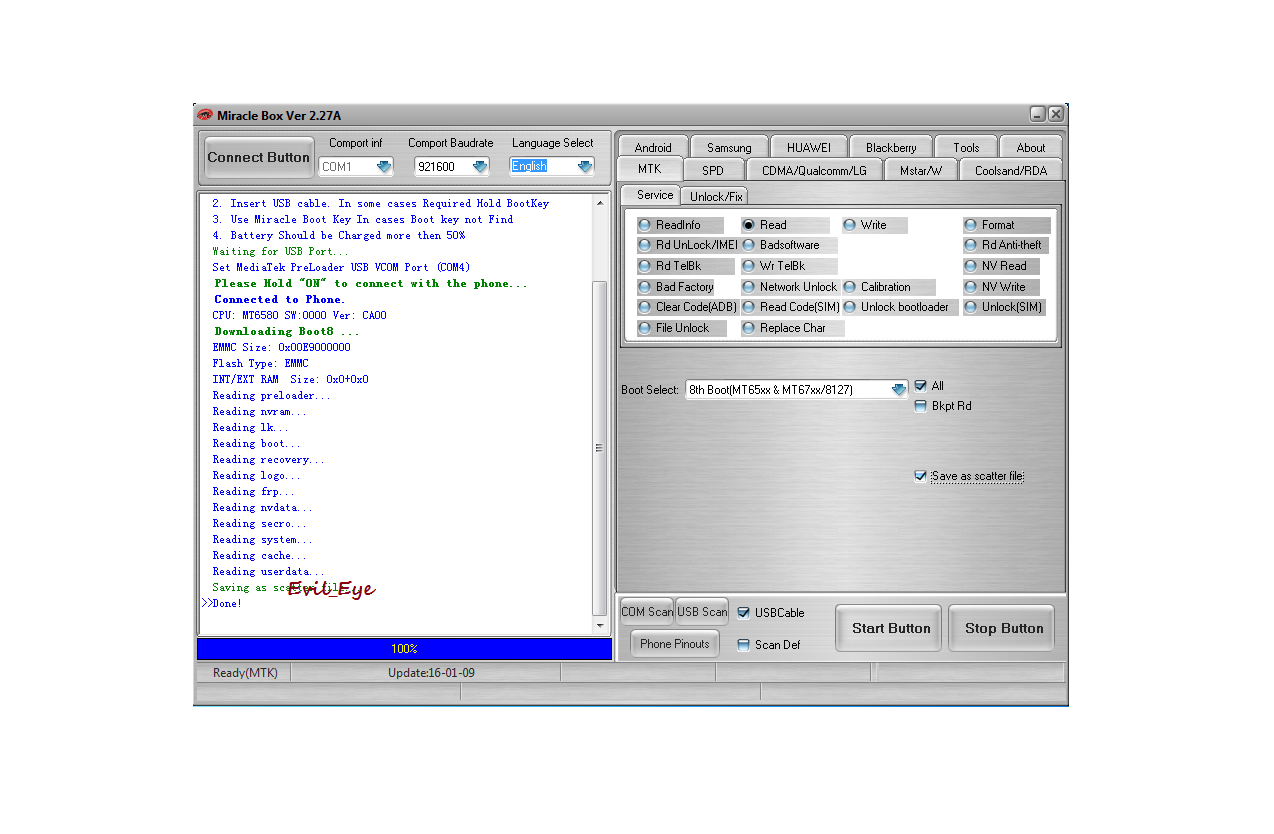Select the Calibration radio option
1274x834 pixels.
click(x=889, y=287)
